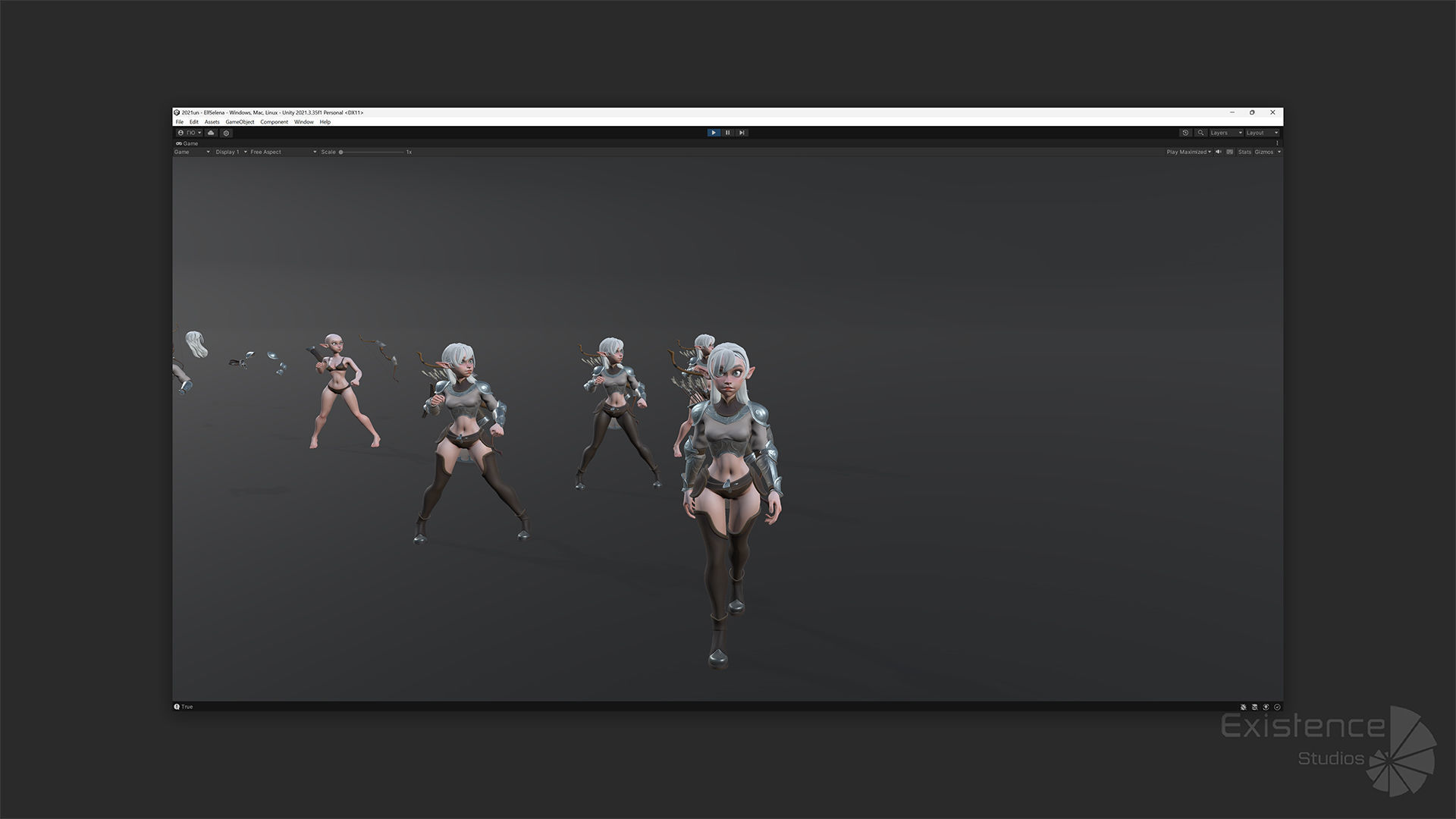Select the Game view tab
Screen dimensions: 1456x819
pyautogui.click(x=187, y=143)
